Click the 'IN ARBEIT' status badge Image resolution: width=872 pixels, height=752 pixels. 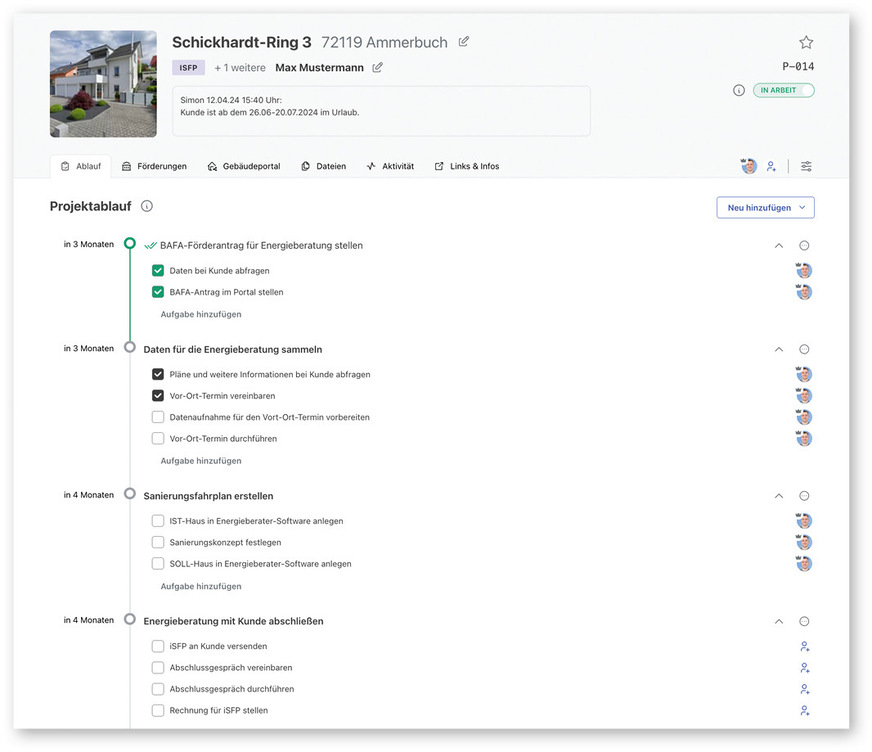(784, 90)
